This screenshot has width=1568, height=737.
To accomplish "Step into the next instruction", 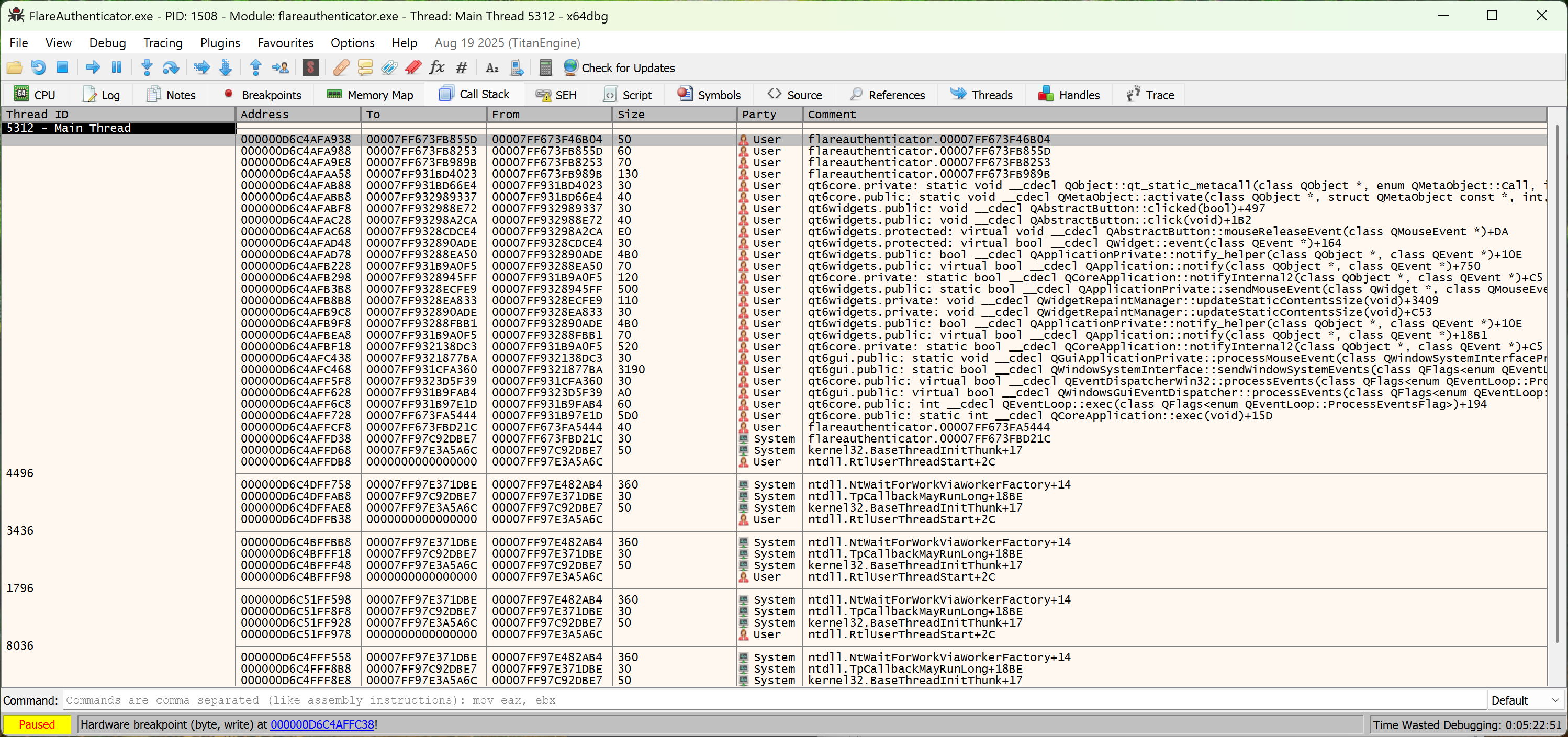I will (147, 67).
